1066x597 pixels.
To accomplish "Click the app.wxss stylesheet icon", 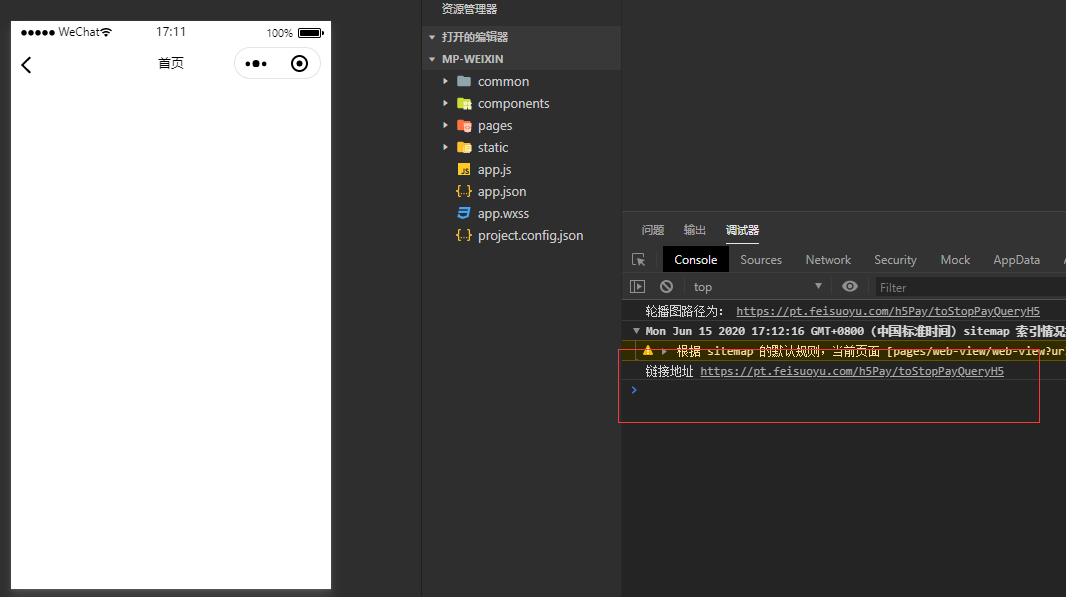I will [464, 213].
